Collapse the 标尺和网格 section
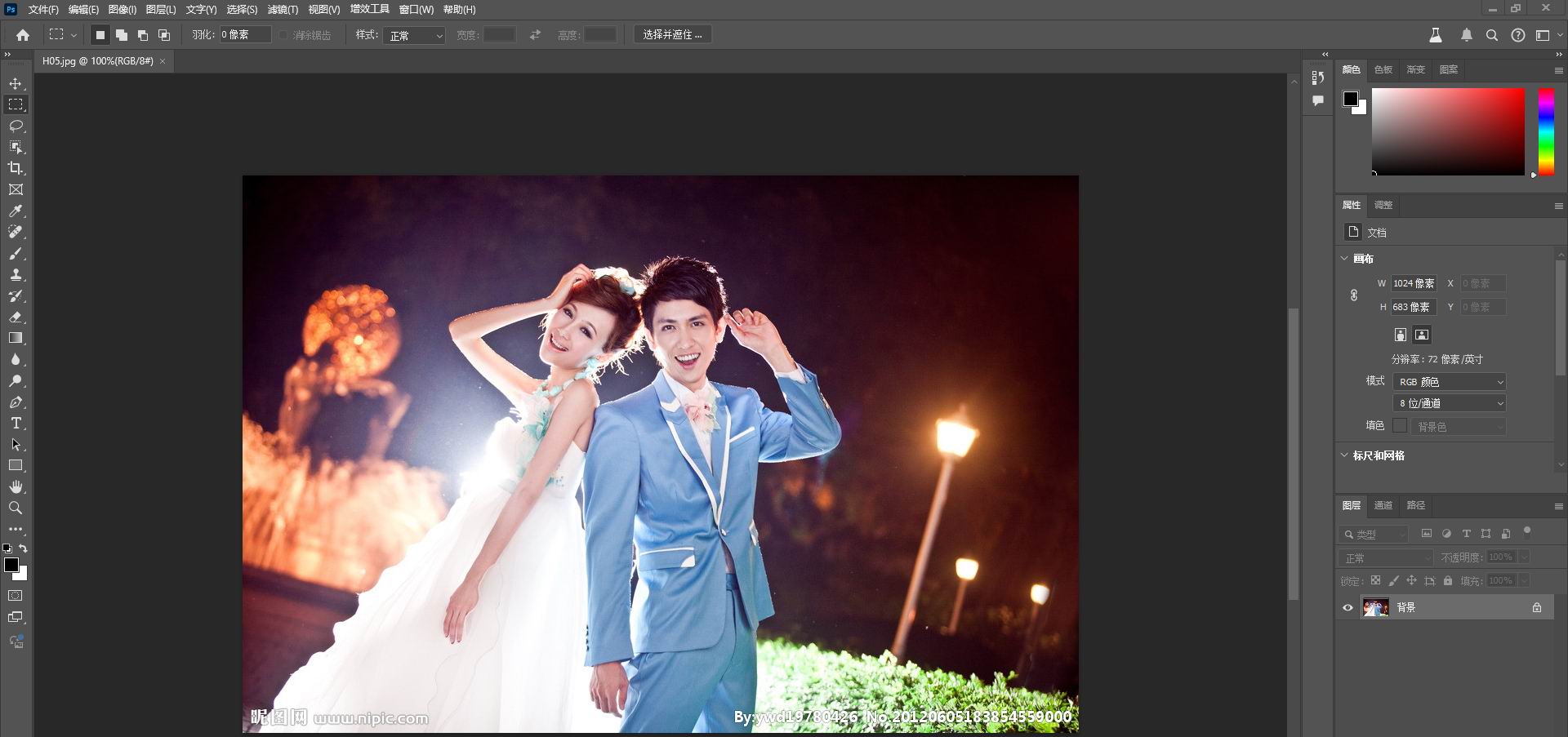The height and width of the screenshot is (737, 1568). [1345, 455]
